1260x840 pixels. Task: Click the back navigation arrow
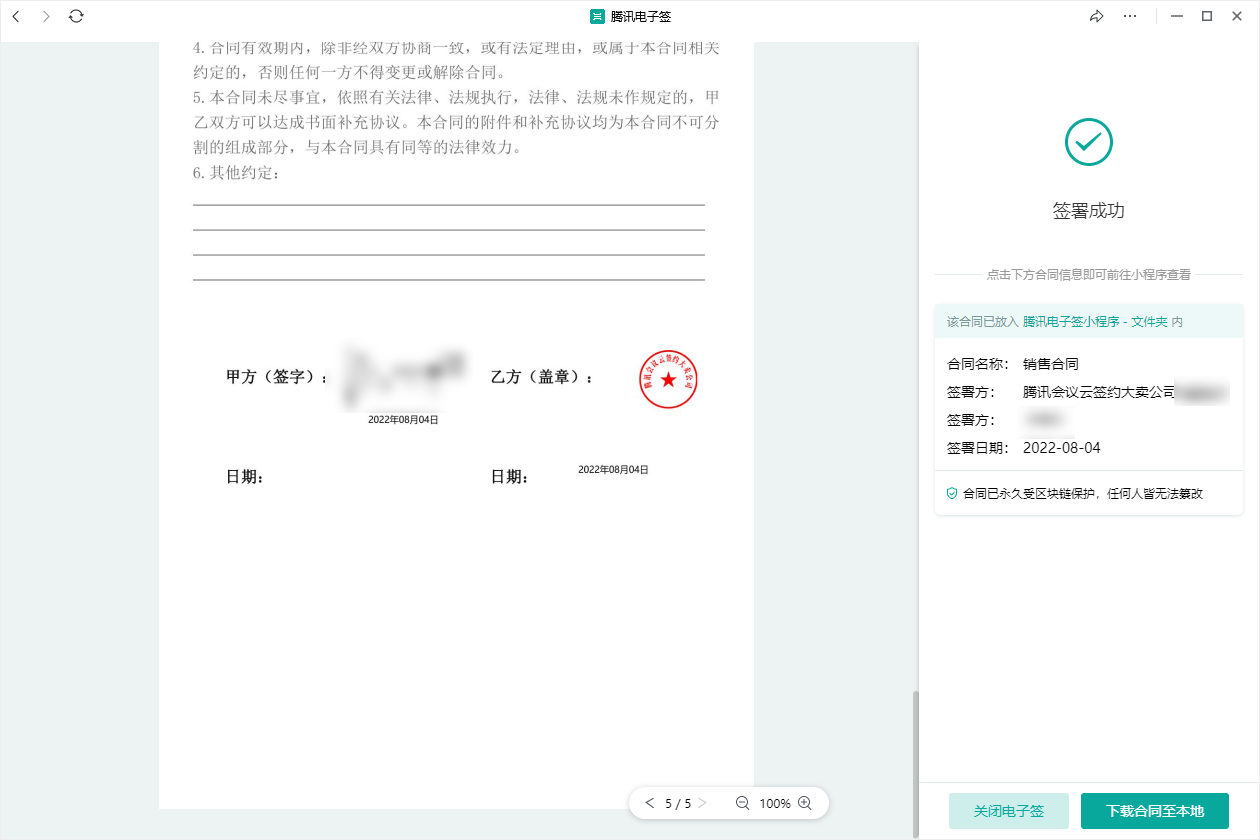(15, 17)
